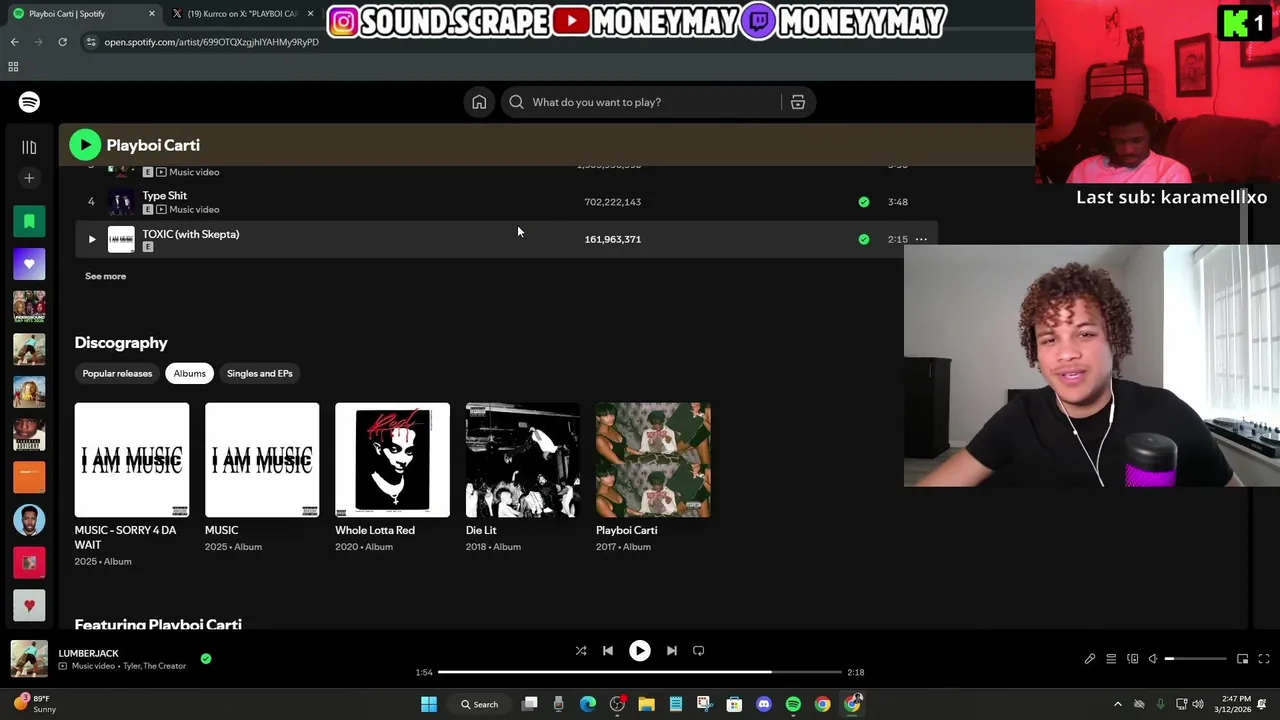
Task: Toggle repeat in player bar
Action: (x=699, y=651)
